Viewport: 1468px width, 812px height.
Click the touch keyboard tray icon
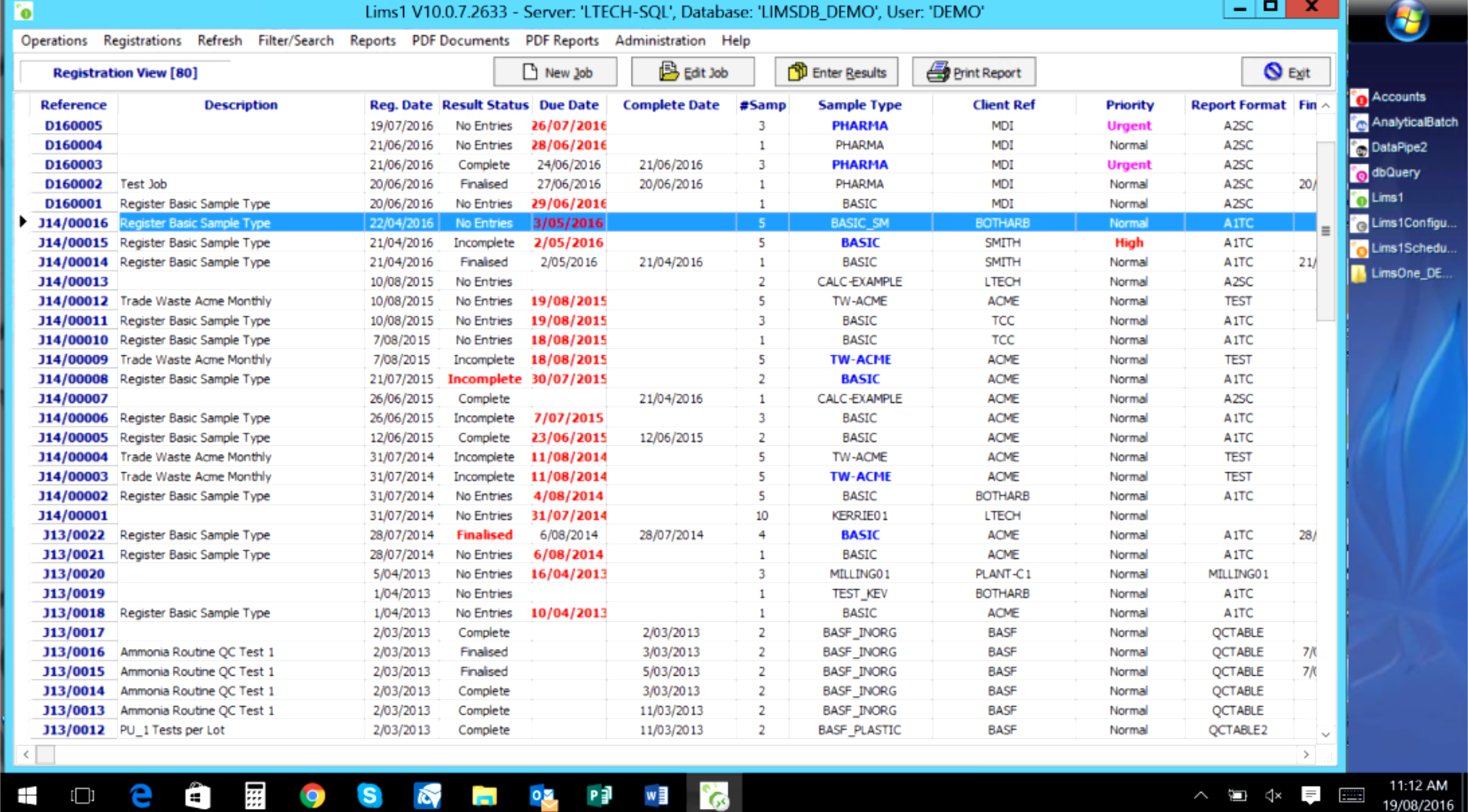click(1352, 795)
